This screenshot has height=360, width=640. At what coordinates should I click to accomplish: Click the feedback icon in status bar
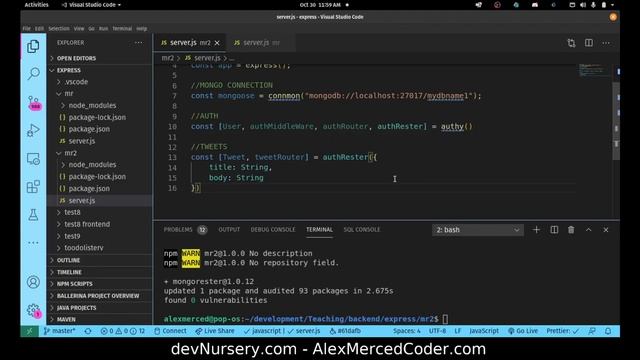(x=592, y=331)
